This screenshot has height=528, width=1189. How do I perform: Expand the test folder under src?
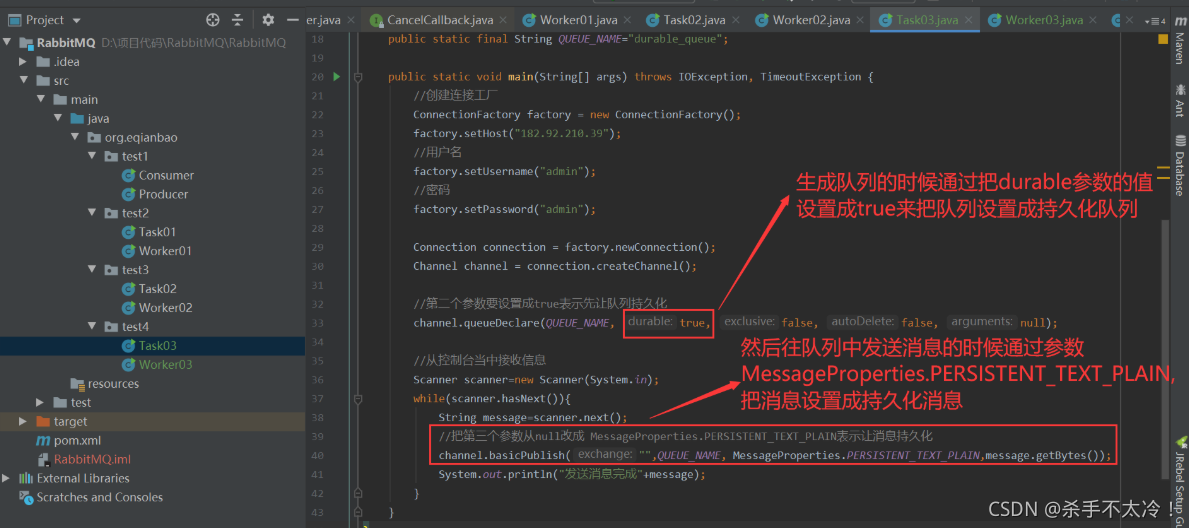tap(41, 402)
